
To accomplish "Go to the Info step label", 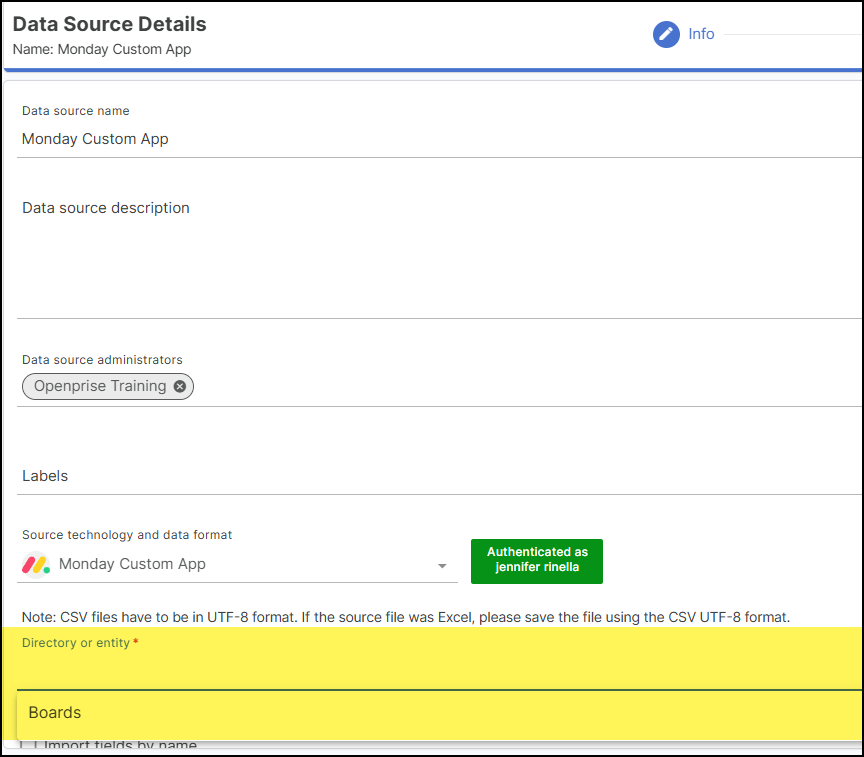I will tap(701, 34).
